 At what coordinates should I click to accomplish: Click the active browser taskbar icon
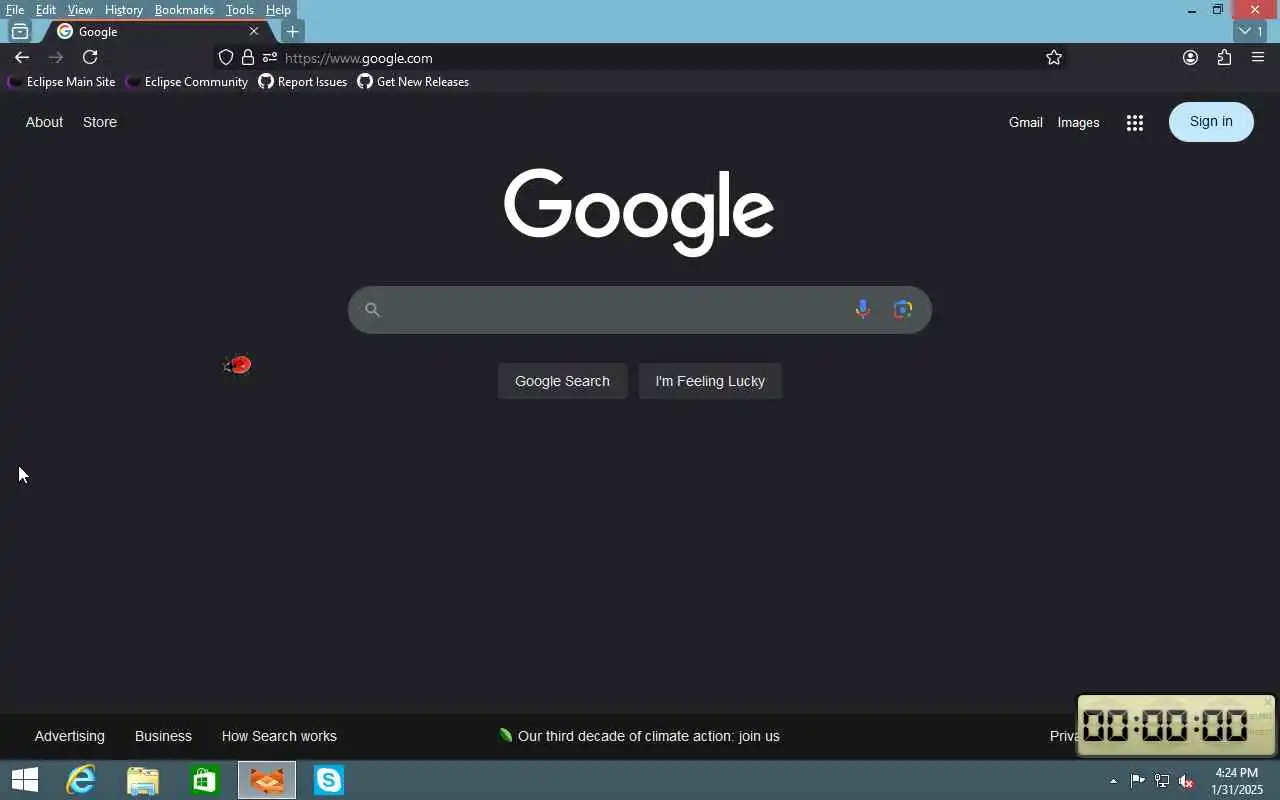click(x=267, y=780)
